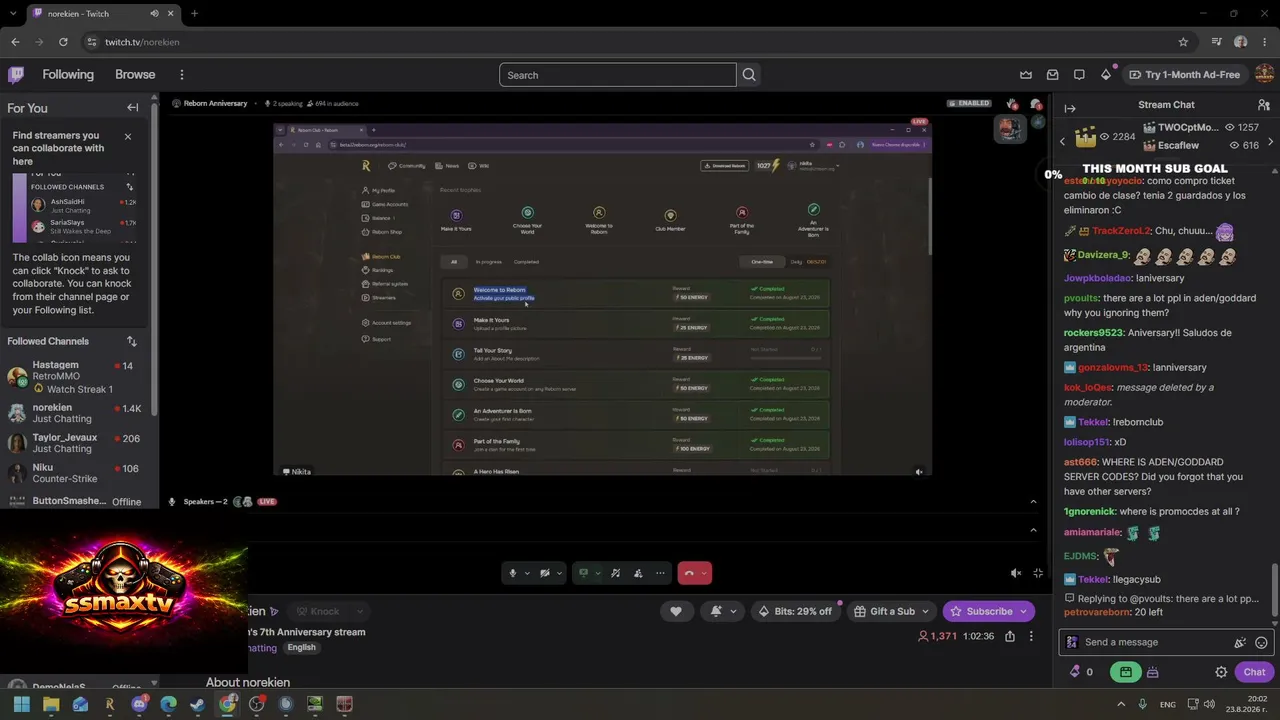Expand the Gift a Sub dropdown
The width and height of the screenshot is (1280, 720).
[x=925, y=611]
